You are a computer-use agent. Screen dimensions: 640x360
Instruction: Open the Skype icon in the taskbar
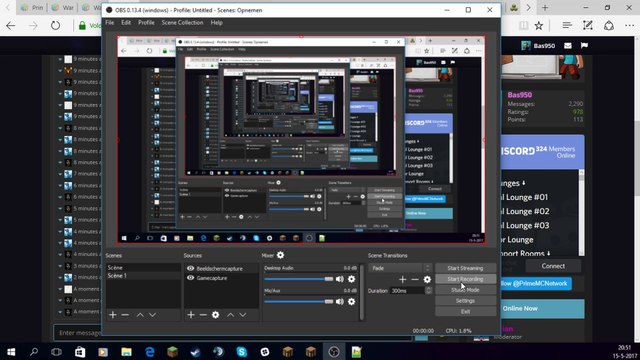(x=242, y=351)
